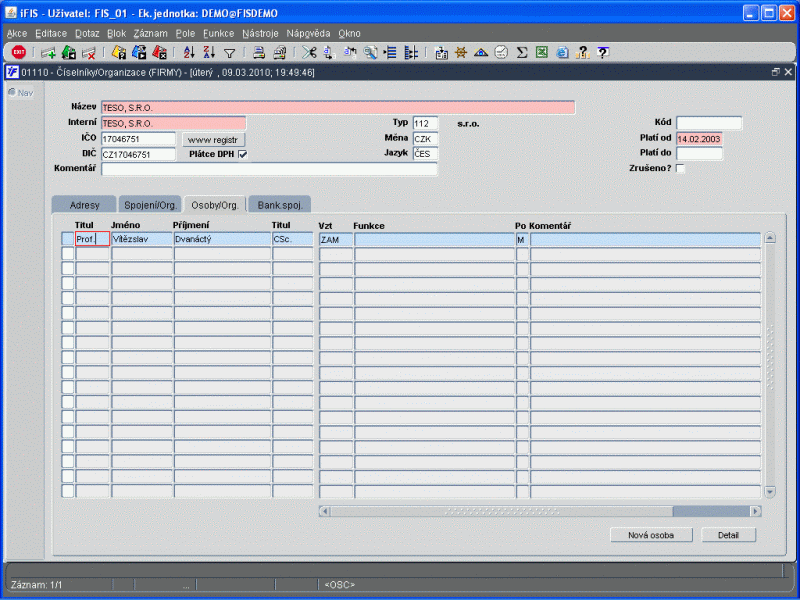Select the Osoby/Org. tab
Screen dimensions: 800x600
click(215, 205)
